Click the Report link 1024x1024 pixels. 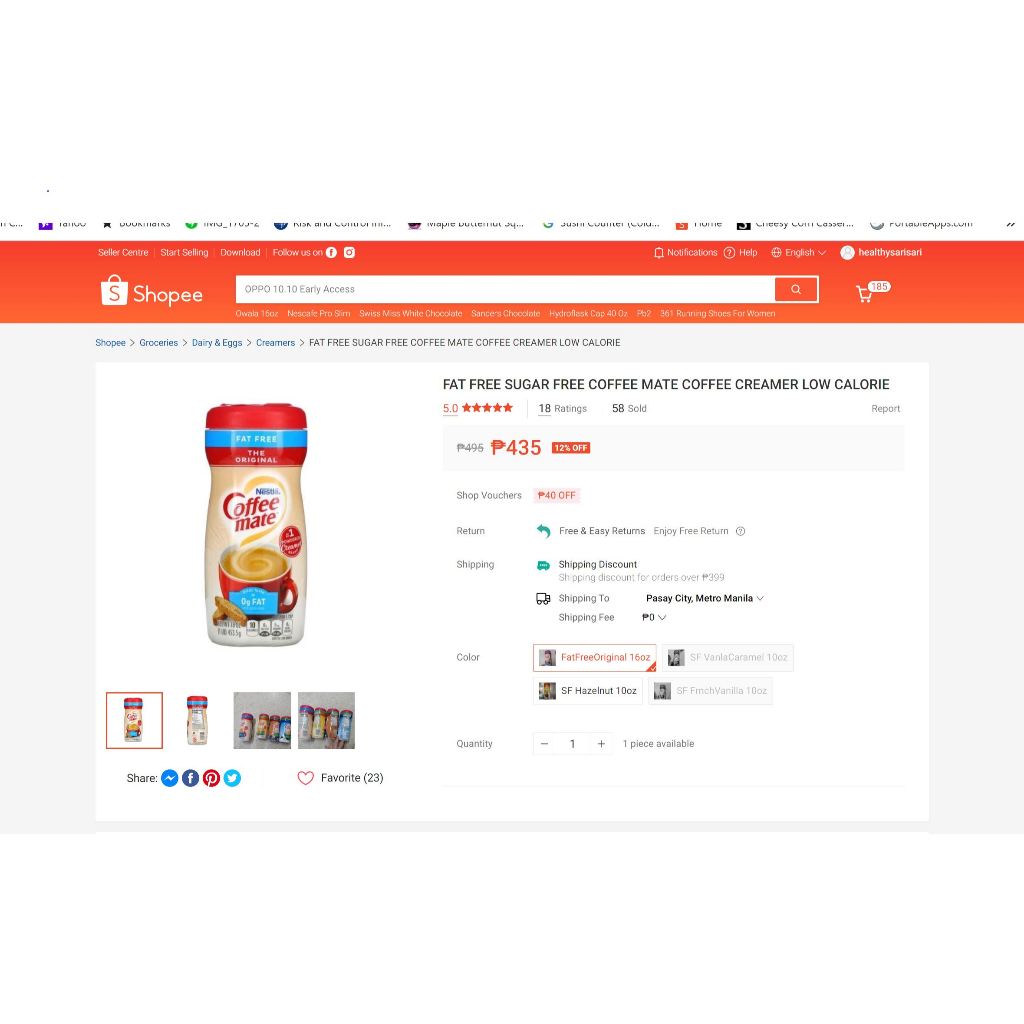click(x=886, y=409)
